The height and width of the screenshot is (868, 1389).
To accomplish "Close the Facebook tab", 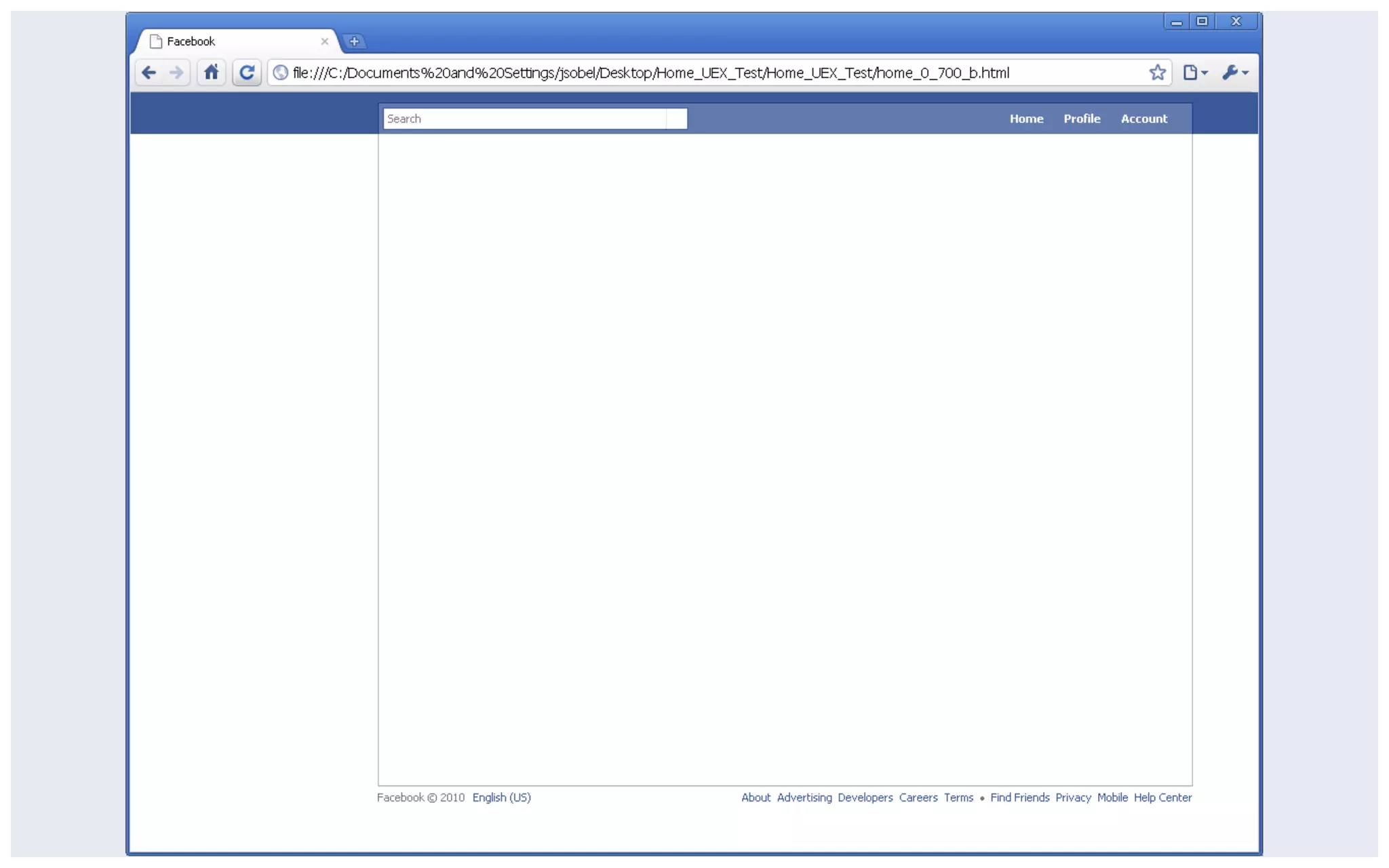I will (x=324, y=41).
